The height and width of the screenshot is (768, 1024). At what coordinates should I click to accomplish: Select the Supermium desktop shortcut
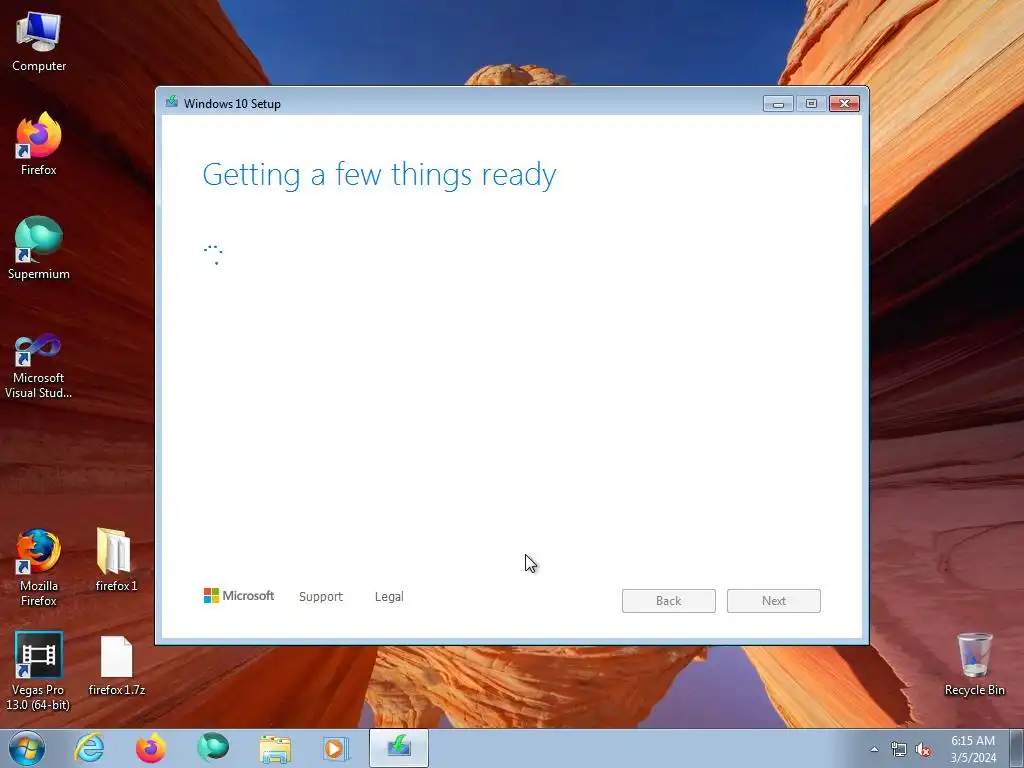point(39,248)
